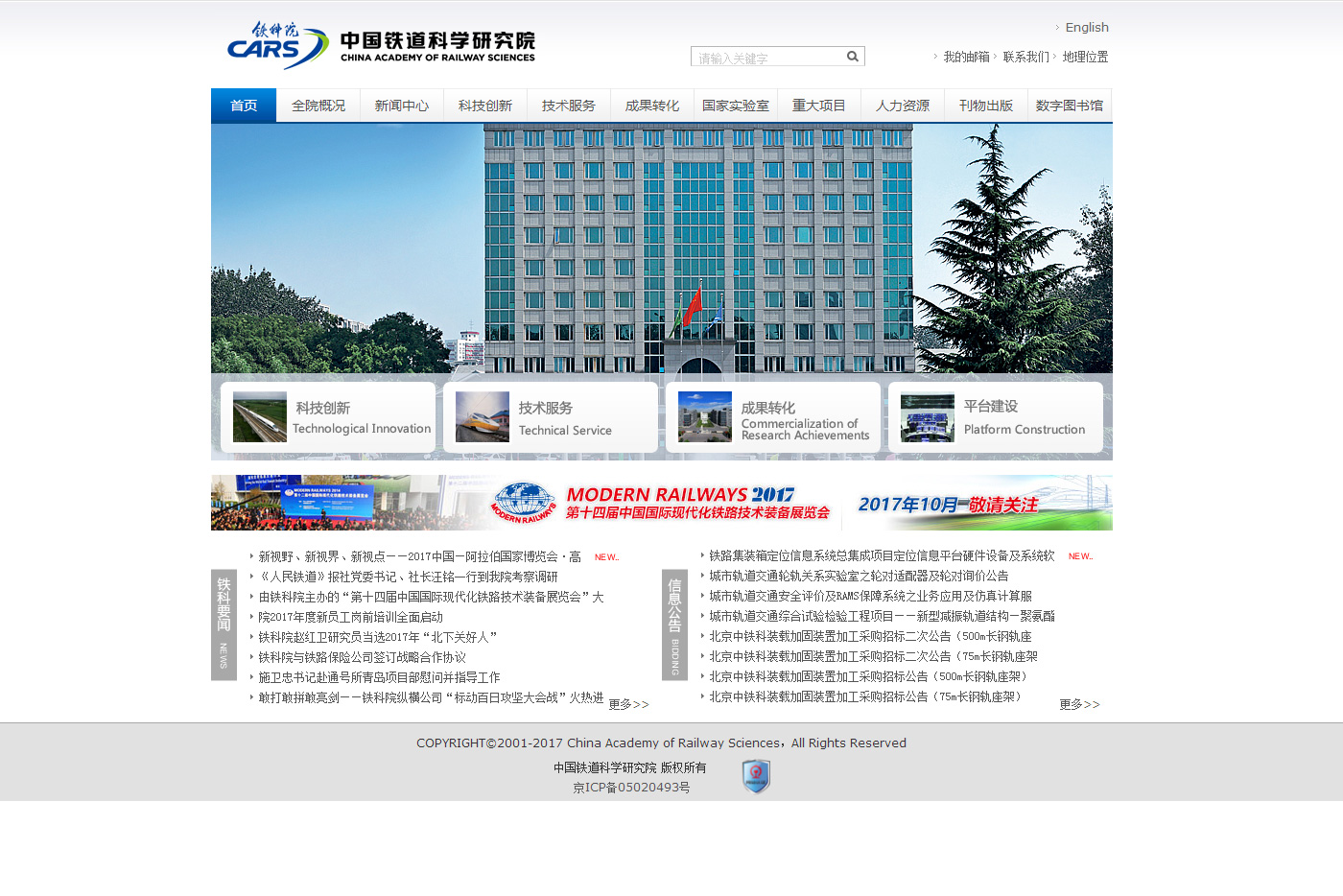Open the 重大项目 menu item
Viewport: 1343px width, 896px height.
coord(819,106)
